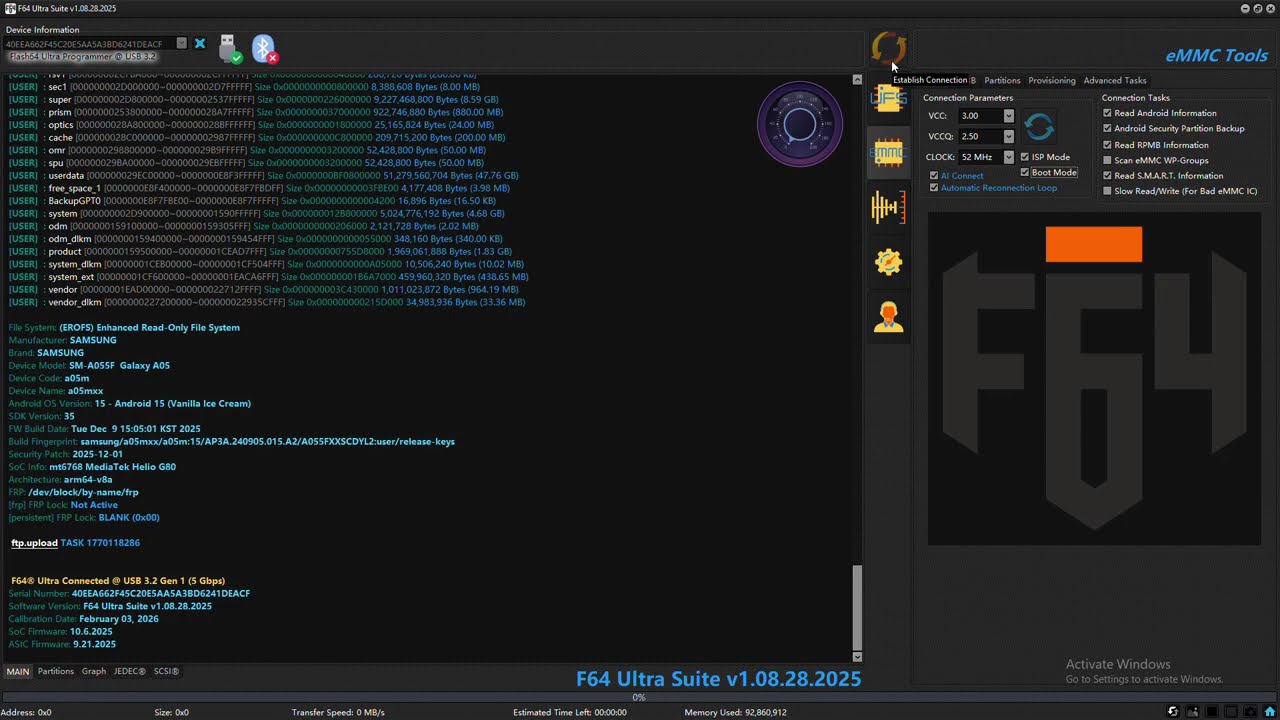Click the Serial Number line in log
1280x720 pixels.
(129, 594)
